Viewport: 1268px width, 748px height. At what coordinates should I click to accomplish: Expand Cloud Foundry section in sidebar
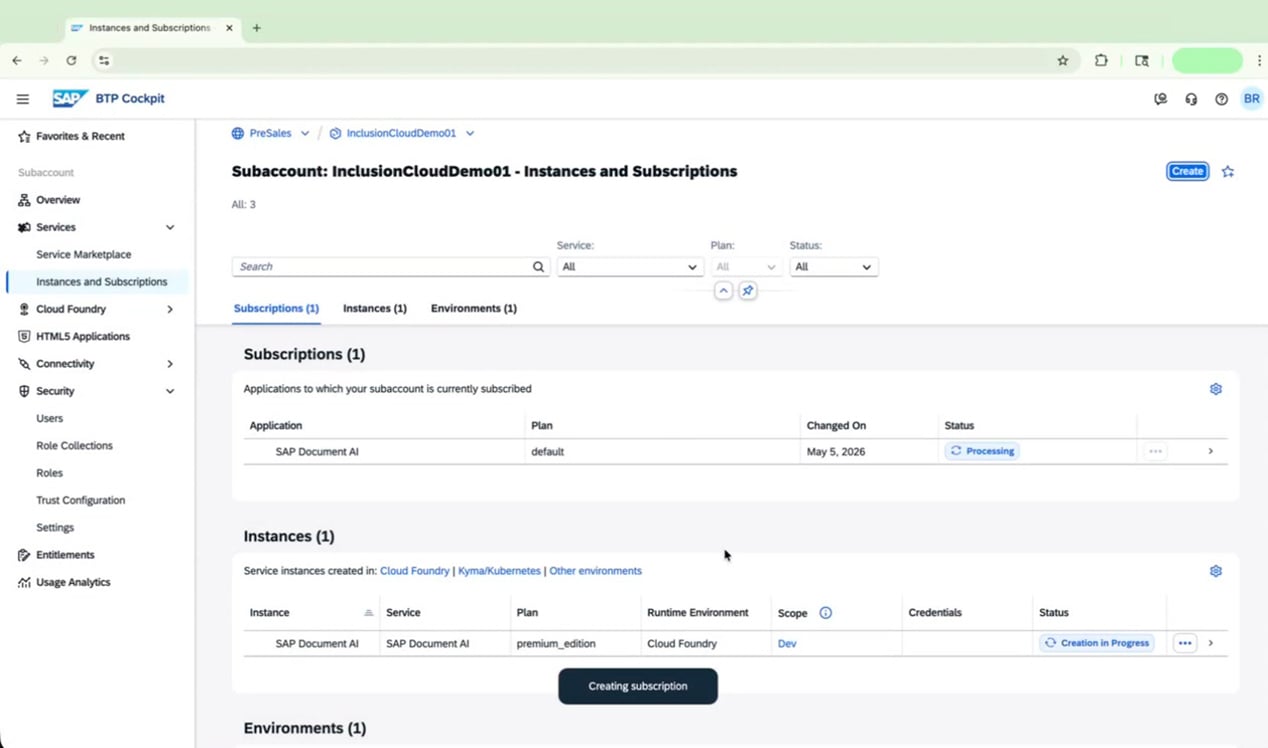click(170, 310)
